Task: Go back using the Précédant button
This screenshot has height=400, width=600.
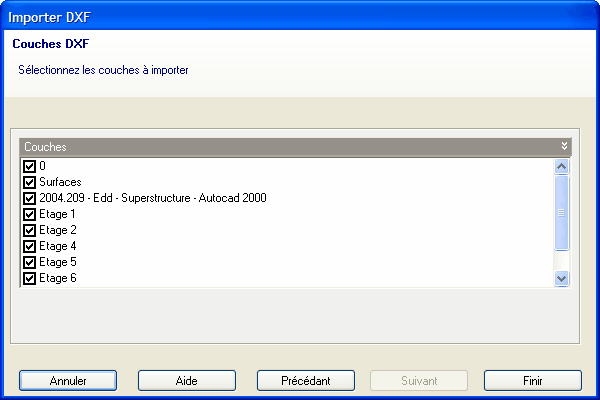Action: pyautogui.click(x=306, y=381)
